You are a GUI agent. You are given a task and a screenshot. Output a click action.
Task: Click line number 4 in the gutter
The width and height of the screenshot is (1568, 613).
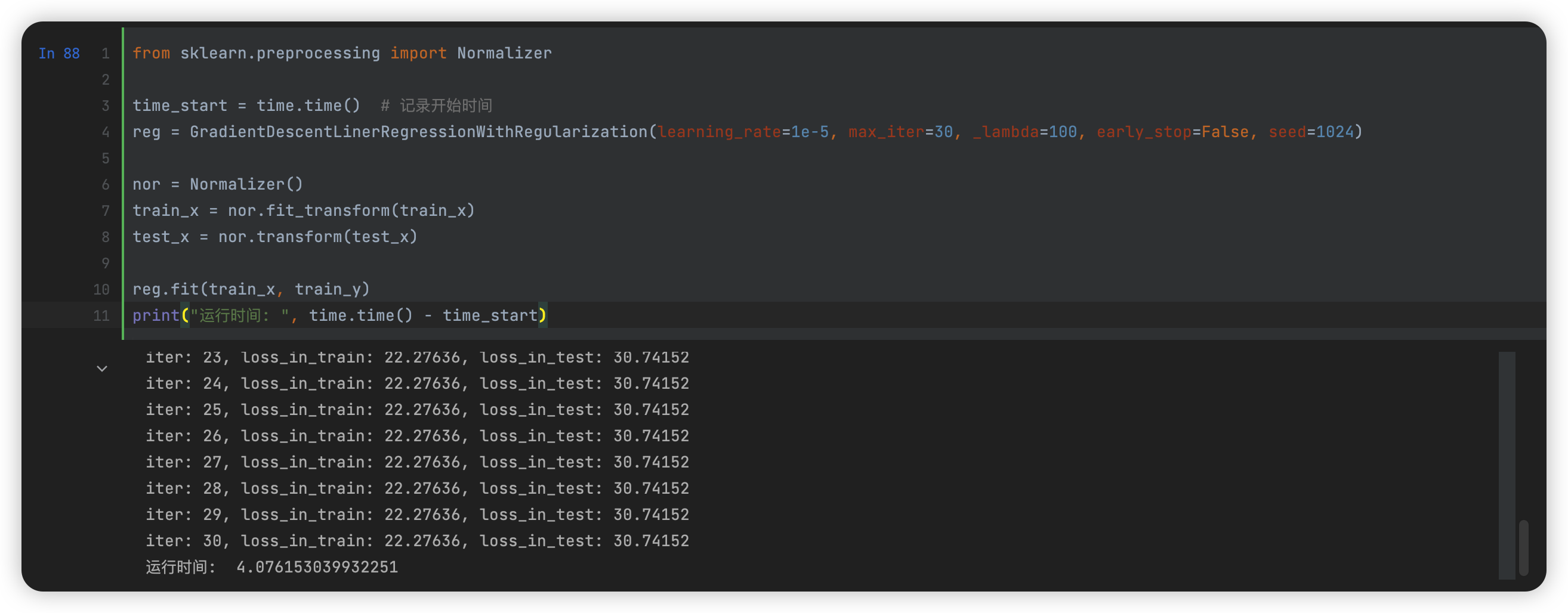(105, 132)
